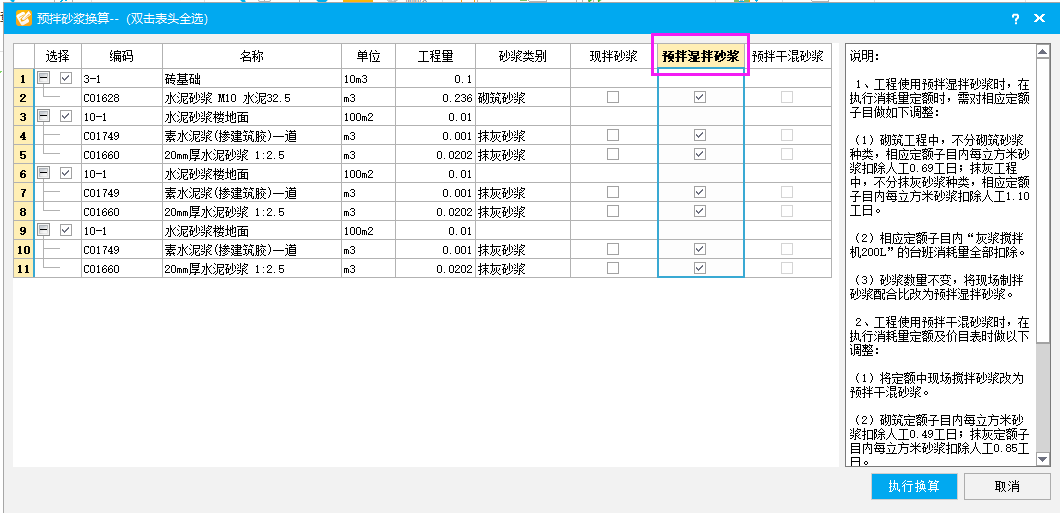Select the 砌筑砂浆 cell in row 2

point(522,98)
